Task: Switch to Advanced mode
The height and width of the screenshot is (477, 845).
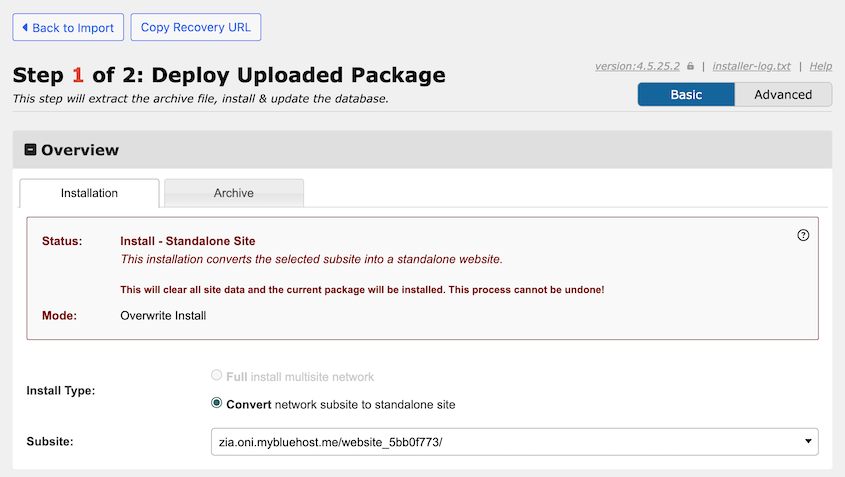Action: [x=783, y=94]
